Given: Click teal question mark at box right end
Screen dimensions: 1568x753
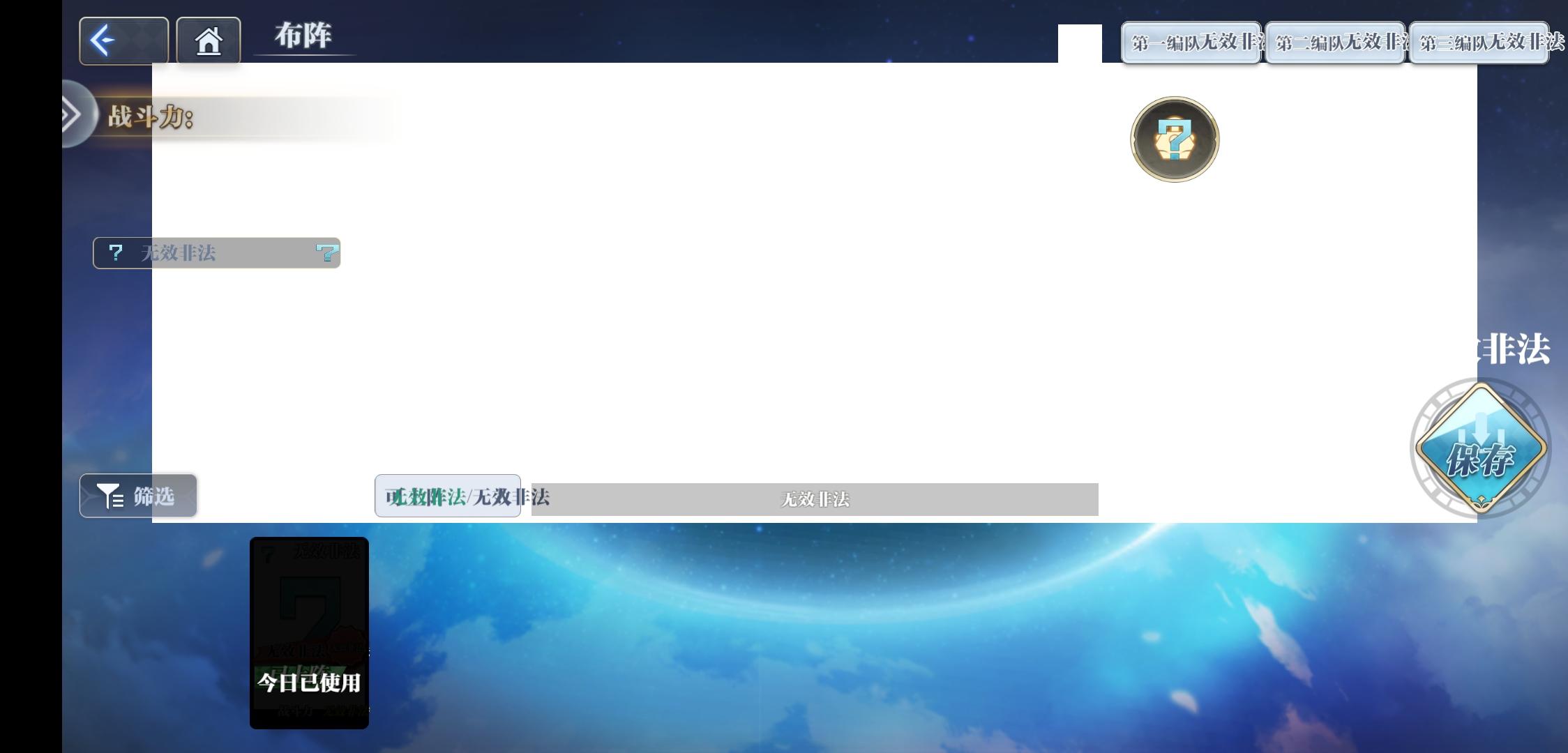Looking at the screenshot, I should [326, 252].
